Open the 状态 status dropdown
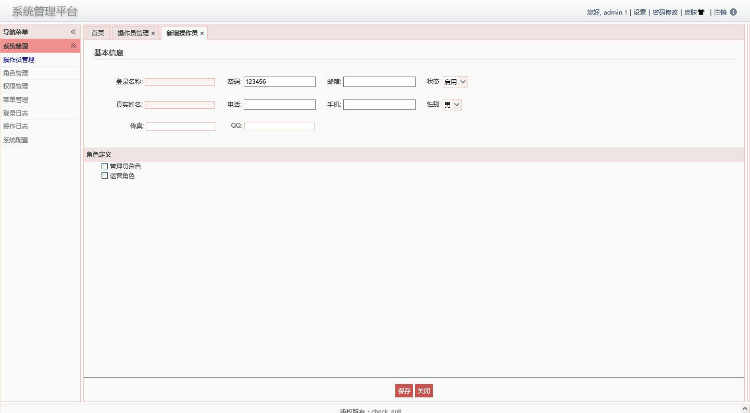Viewport: 750px width, 413px height. tap(455, 82)
